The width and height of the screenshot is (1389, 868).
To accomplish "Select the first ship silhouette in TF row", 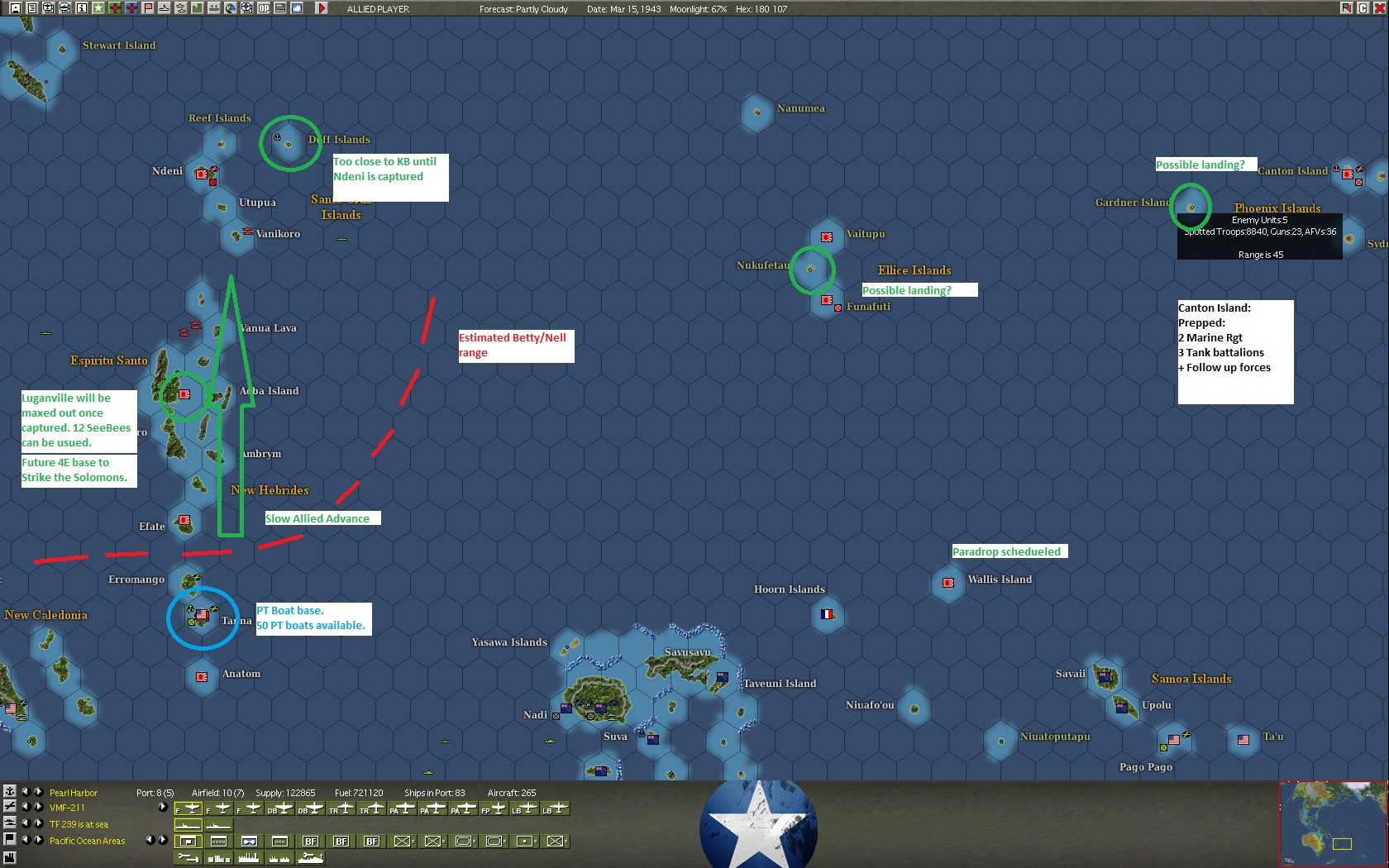I will click(x=189, y=825).
